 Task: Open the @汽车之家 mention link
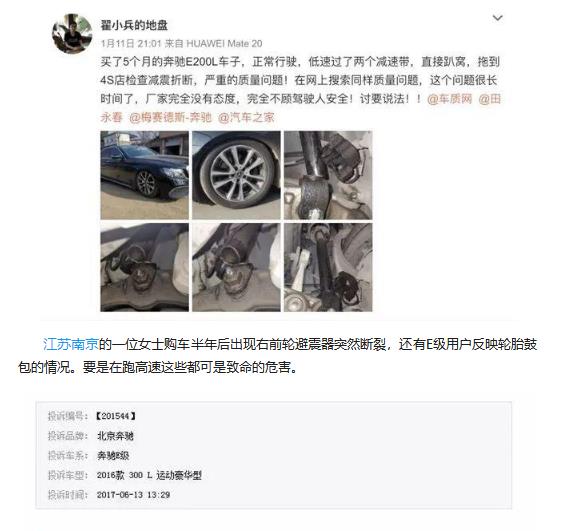coord(246,117)
